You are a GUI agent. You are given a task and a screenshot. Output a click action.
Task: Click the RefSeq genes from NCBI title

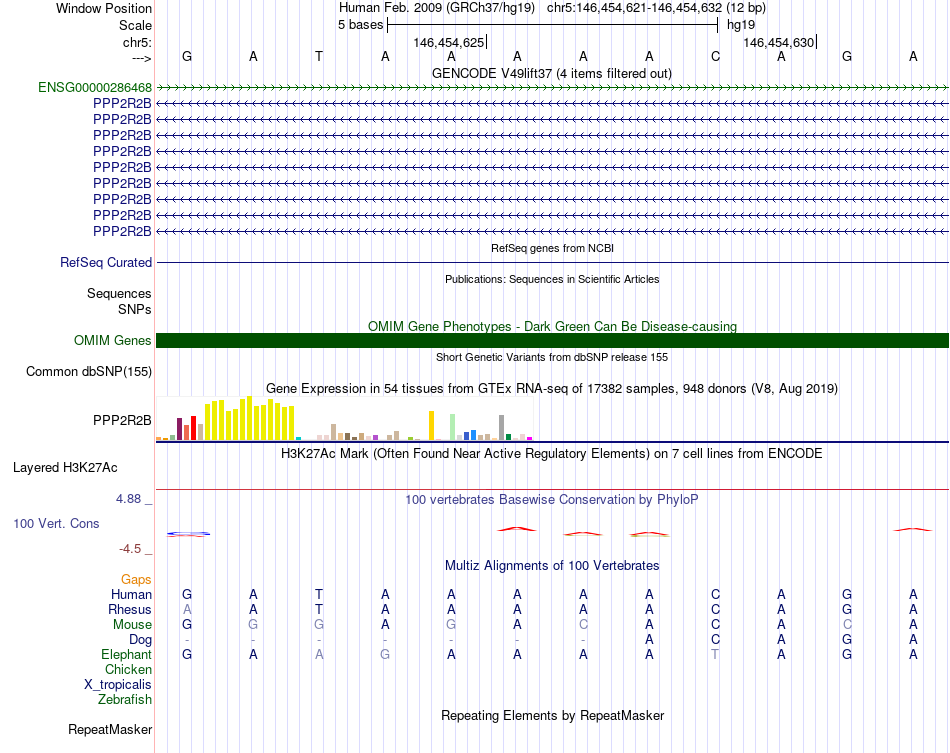coord(553,248)
